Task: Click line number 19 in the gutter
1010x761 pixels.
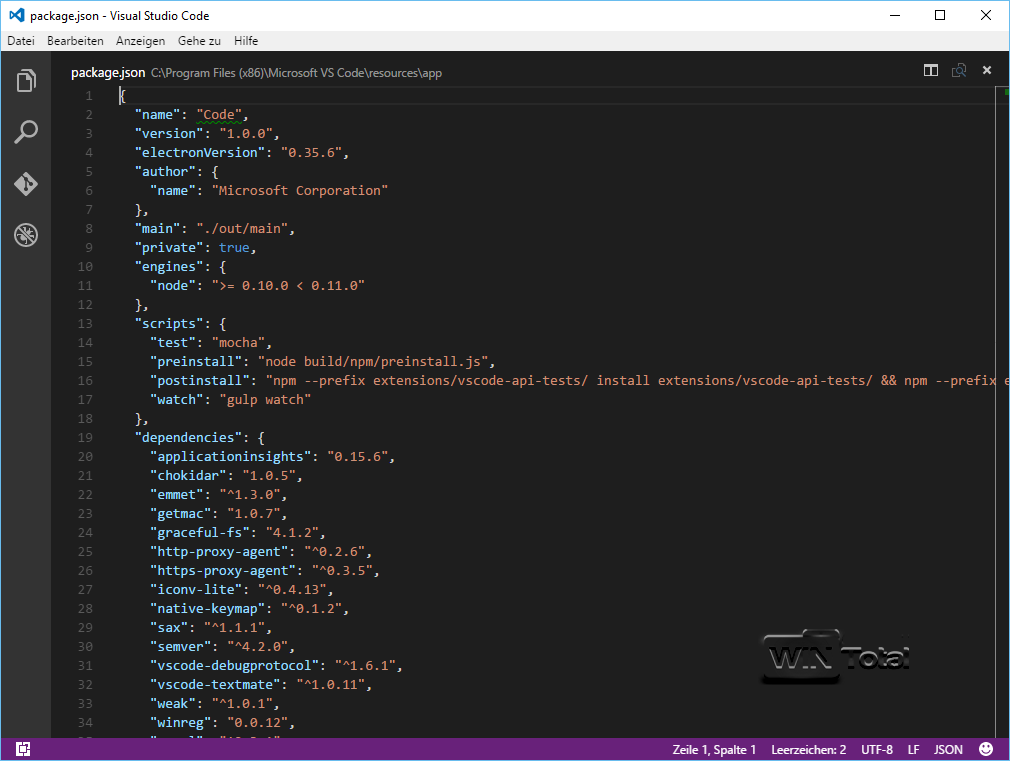Action: tap(88, 437)
